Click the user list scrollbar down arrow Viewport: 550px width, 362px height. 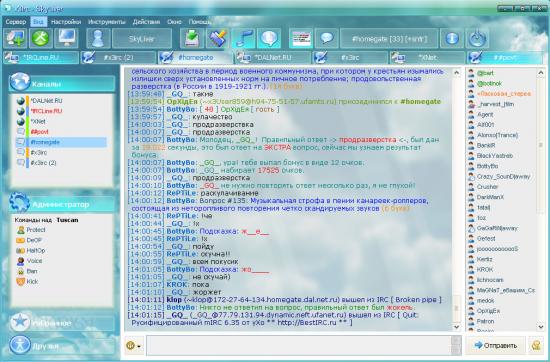click(x=541, y=327)
